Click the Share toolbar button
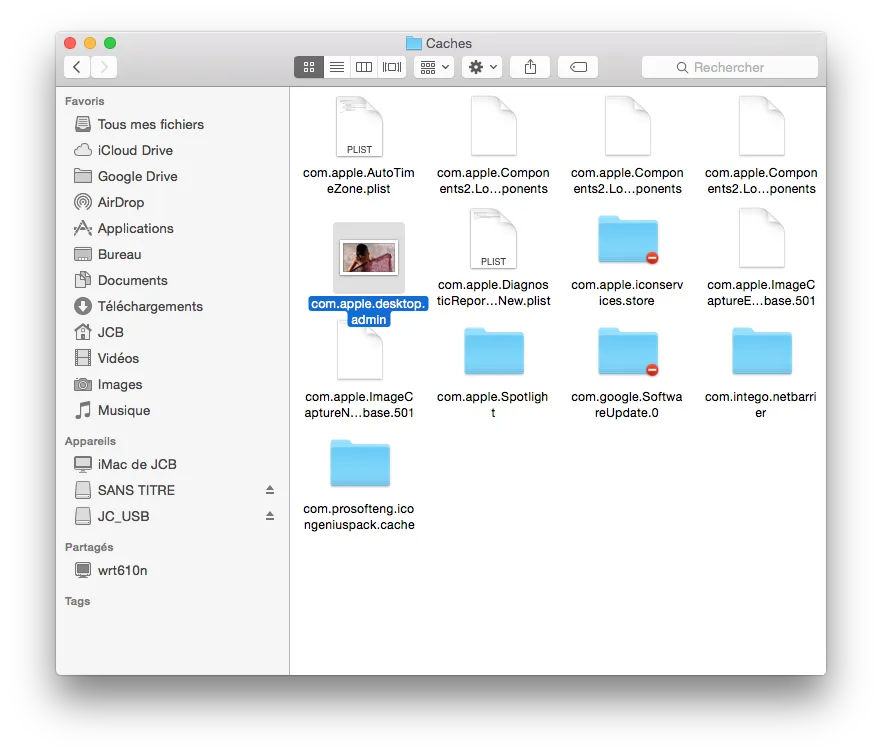Viewport: 882px width, 755px height. coord(530,68)
